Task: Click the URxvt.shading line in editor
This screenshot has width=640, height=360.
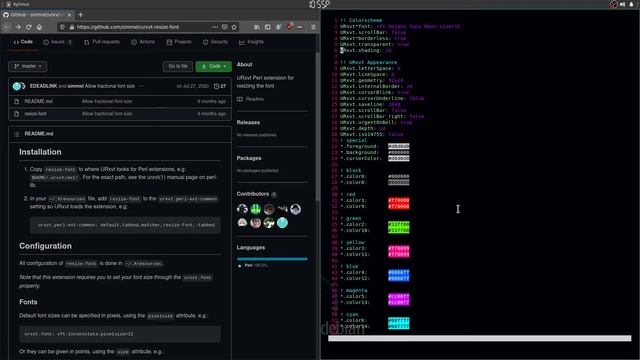Action: click(366, 51)
